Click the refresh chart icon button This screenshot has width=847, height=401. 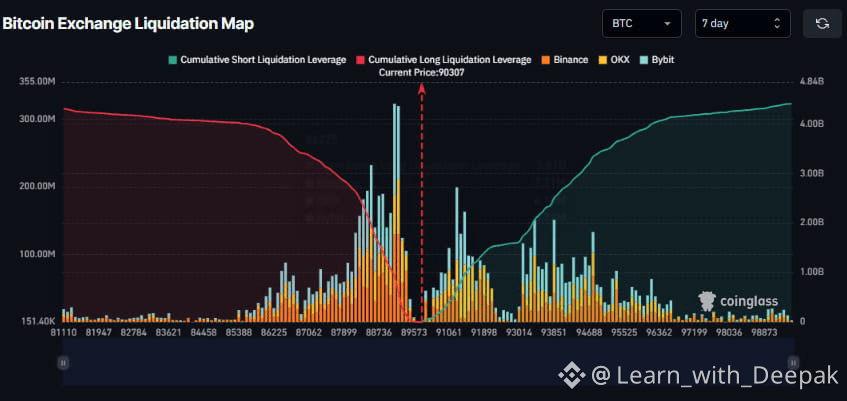coord(822,24)
